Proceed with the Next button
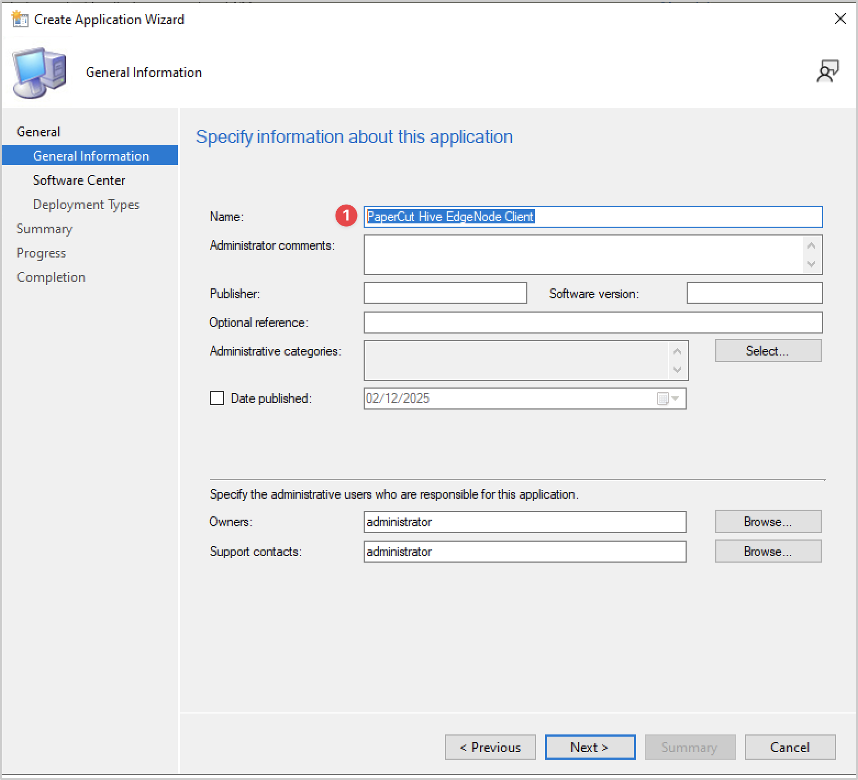Viewport: 858px width, 780px height. click(x=590, y=747)
